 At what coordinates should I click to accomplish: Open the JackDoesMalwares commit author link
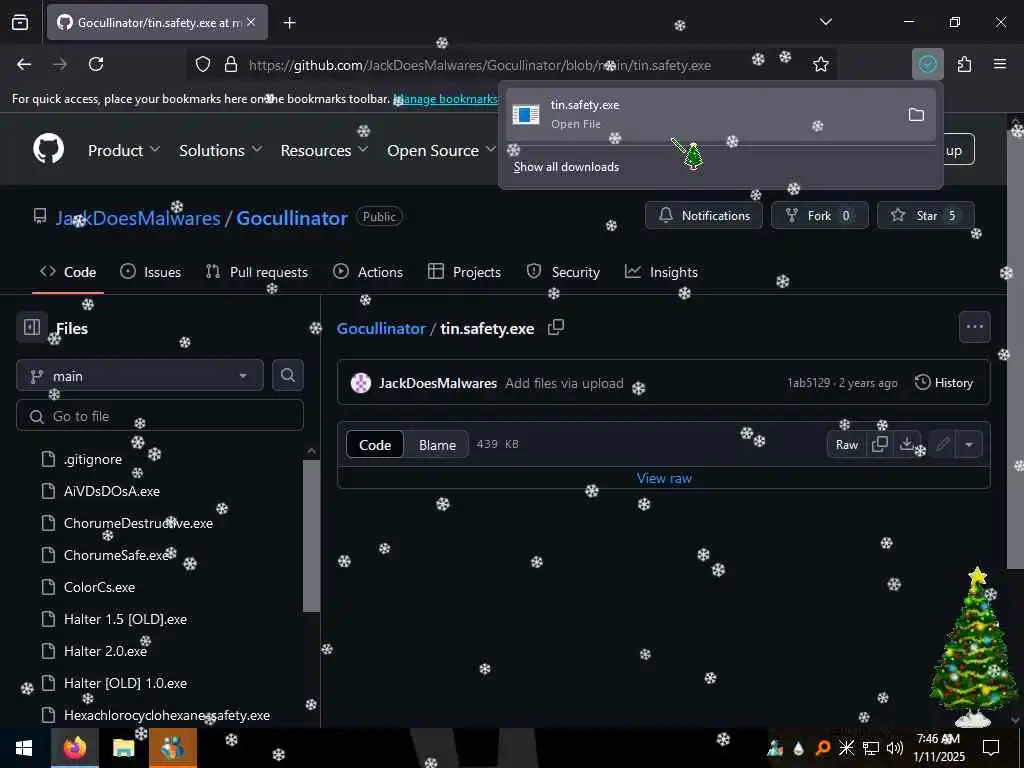pos(438,383)
